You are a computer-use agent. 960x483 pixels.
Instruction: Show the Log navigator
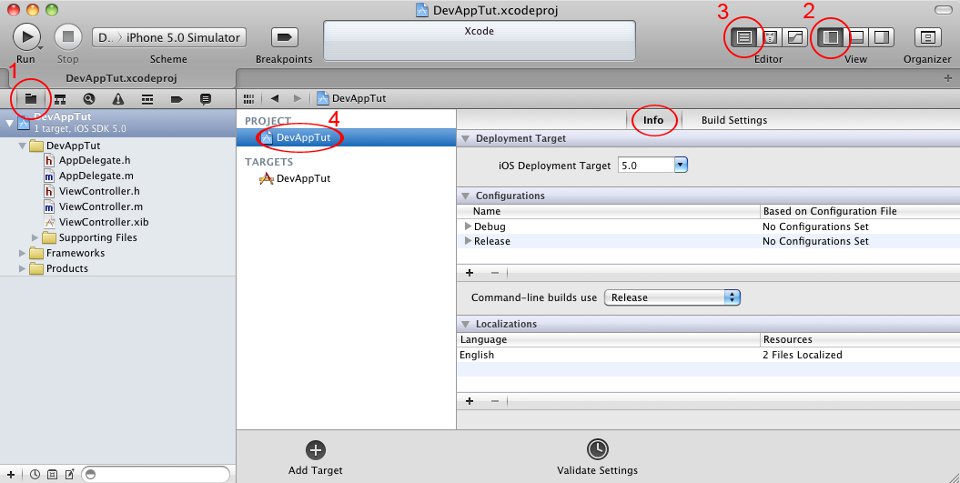pyautogui.click(x=206, y=99)
